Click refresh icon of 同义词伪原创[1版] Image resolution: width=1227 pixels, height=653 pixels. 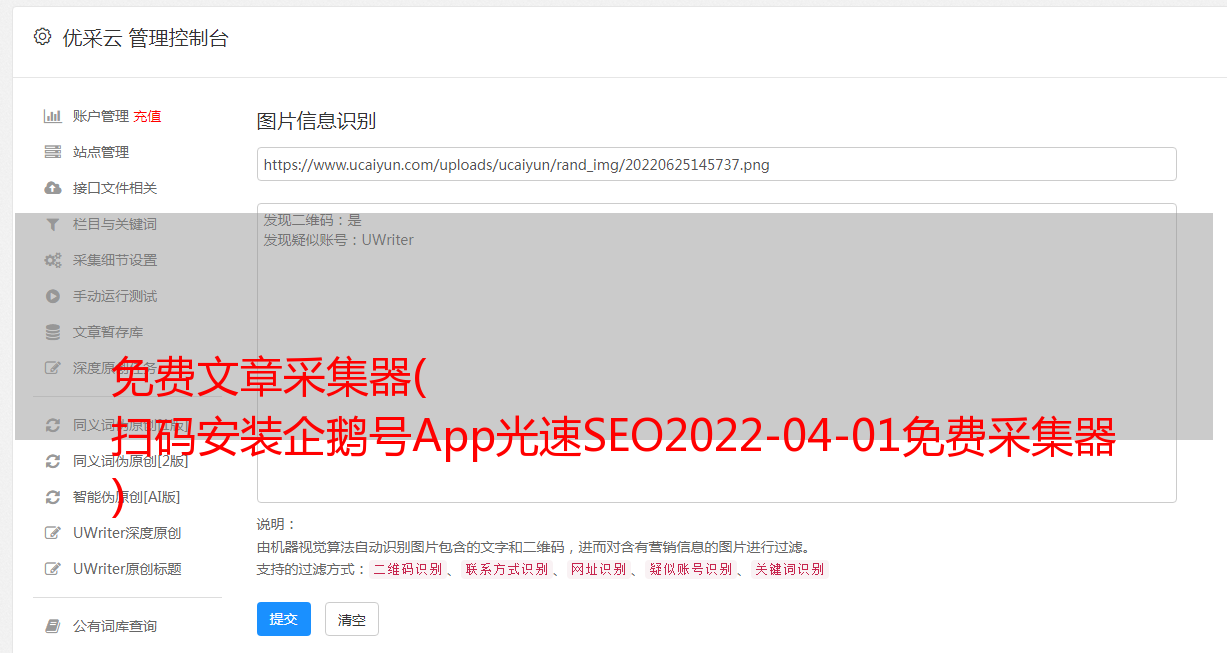[x=53, y=425]
